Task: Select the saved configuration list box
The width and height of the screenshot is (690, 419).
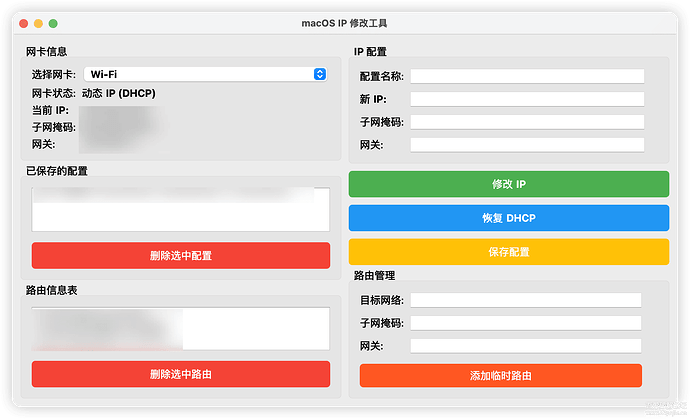Action: tap(180, 210)
